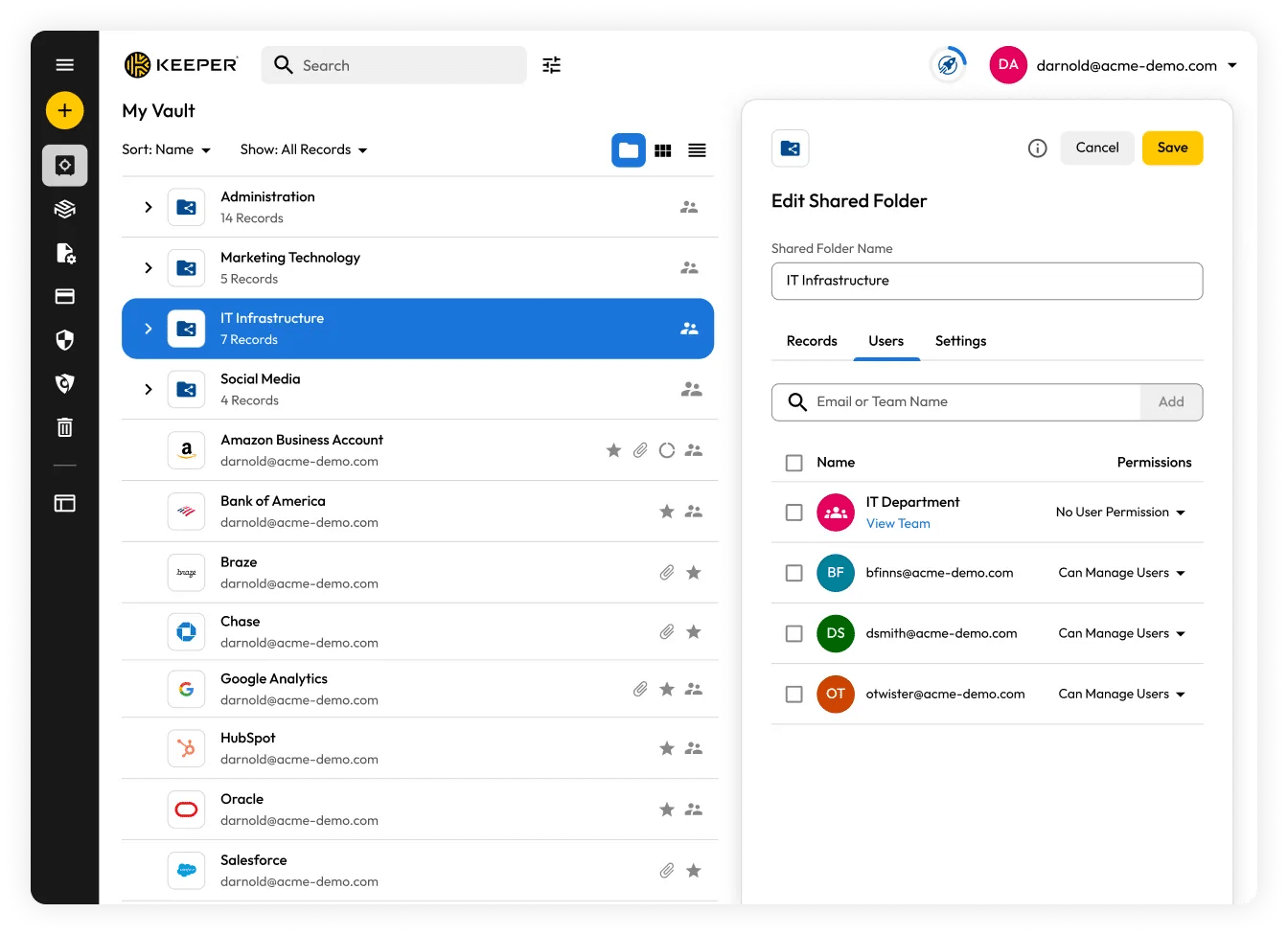Open the View Team link
Image resolution: width=1288 pixels, height=935 pixels.
[898, 524]
